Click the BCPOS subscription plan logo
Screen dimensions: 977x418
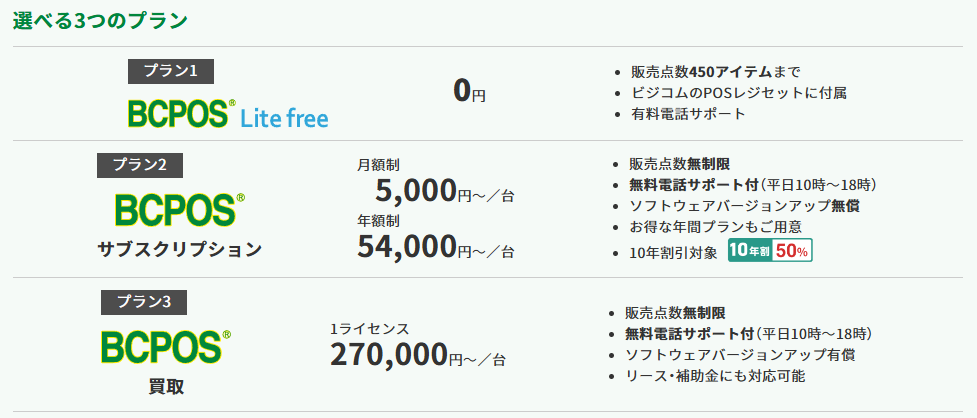click(175, 210)
